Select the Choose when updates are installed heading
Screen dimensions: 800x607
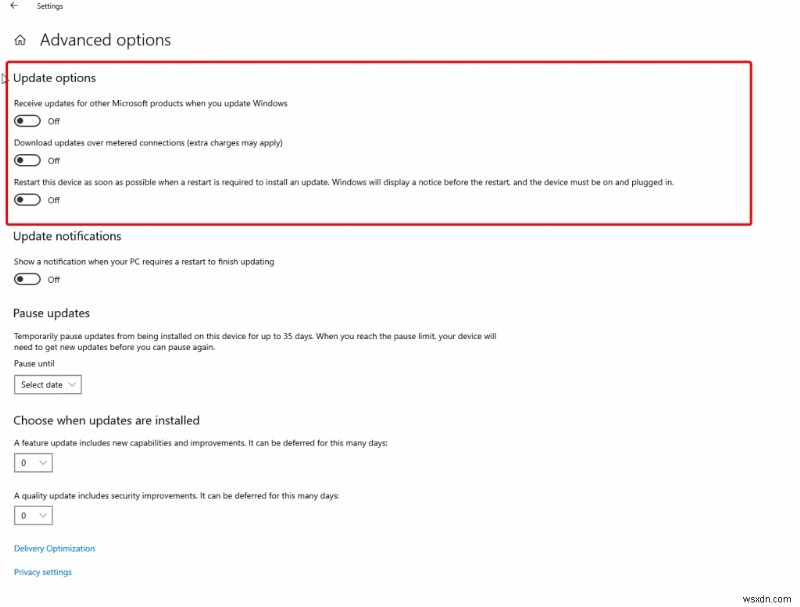click(106, 420)
